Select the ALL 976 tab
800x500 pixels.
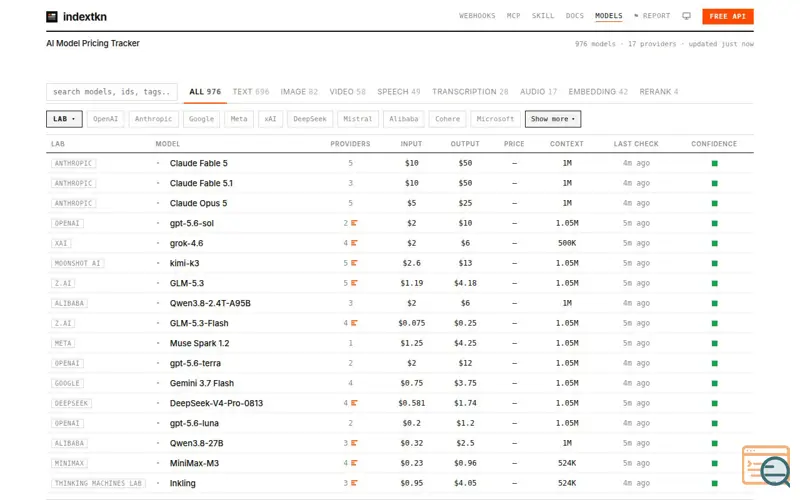[x=205, y=92]
